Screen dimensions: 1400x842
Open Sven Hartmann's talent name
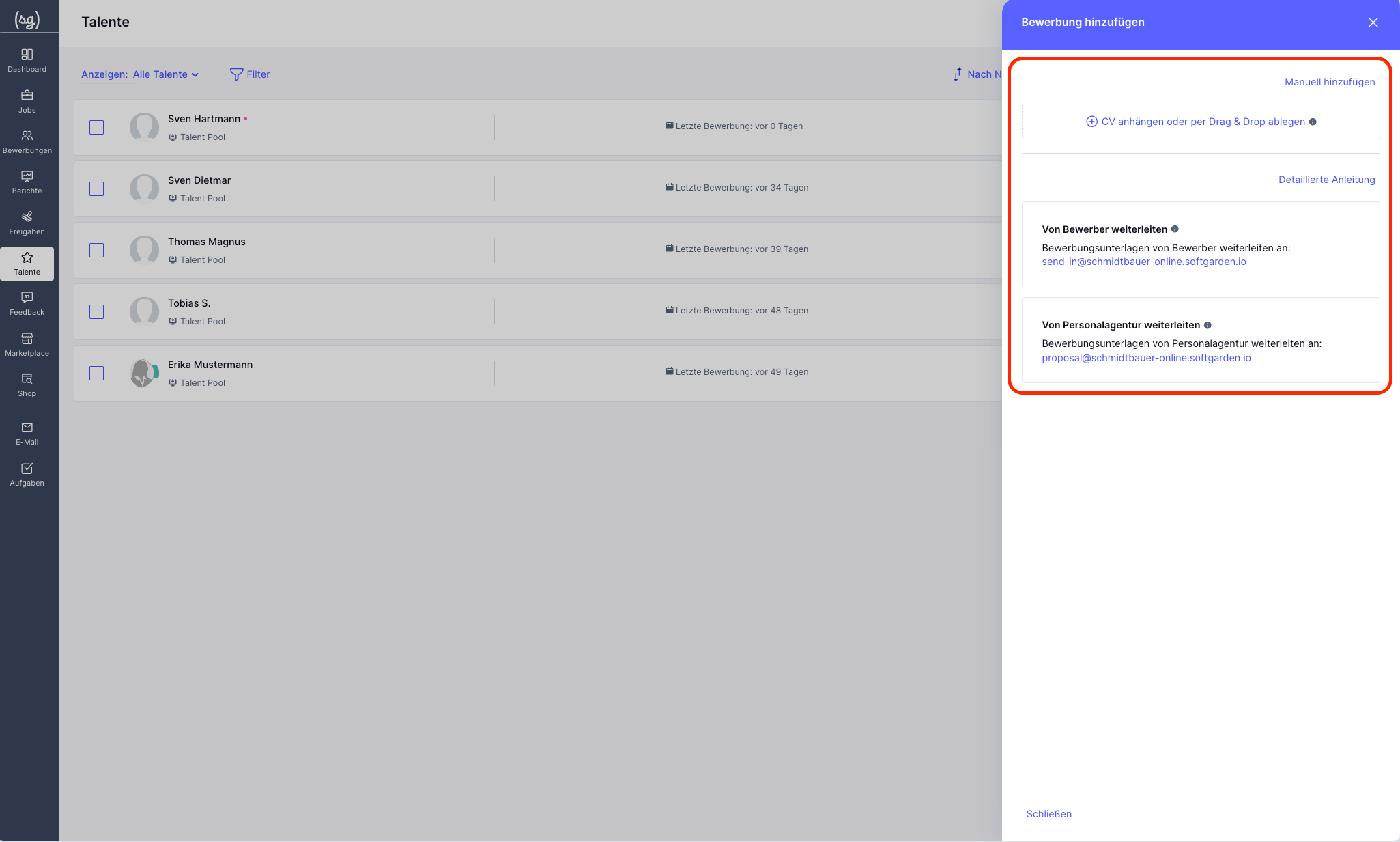point(204,119)
